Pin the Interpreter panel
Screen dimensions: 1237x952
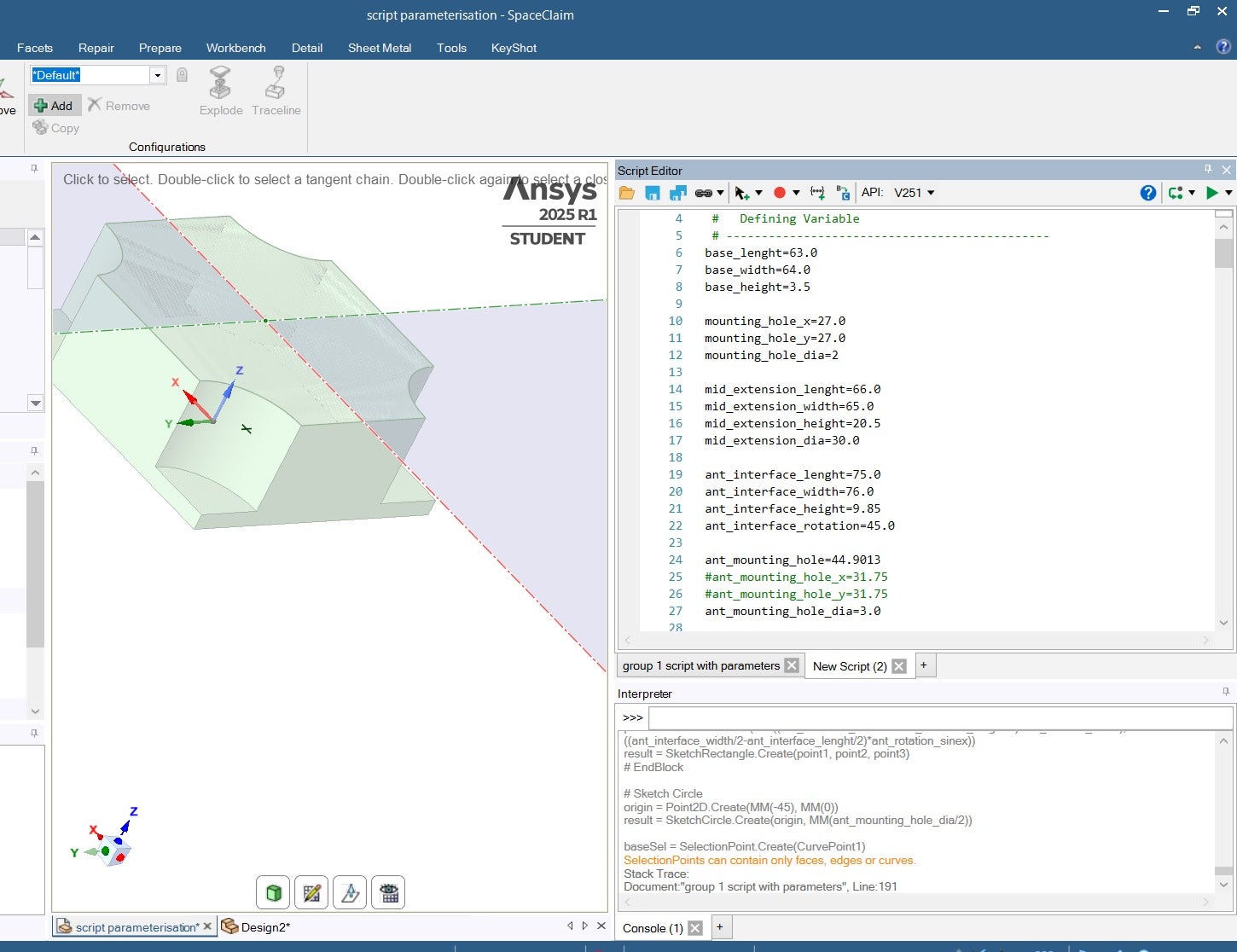point(1226,692)
